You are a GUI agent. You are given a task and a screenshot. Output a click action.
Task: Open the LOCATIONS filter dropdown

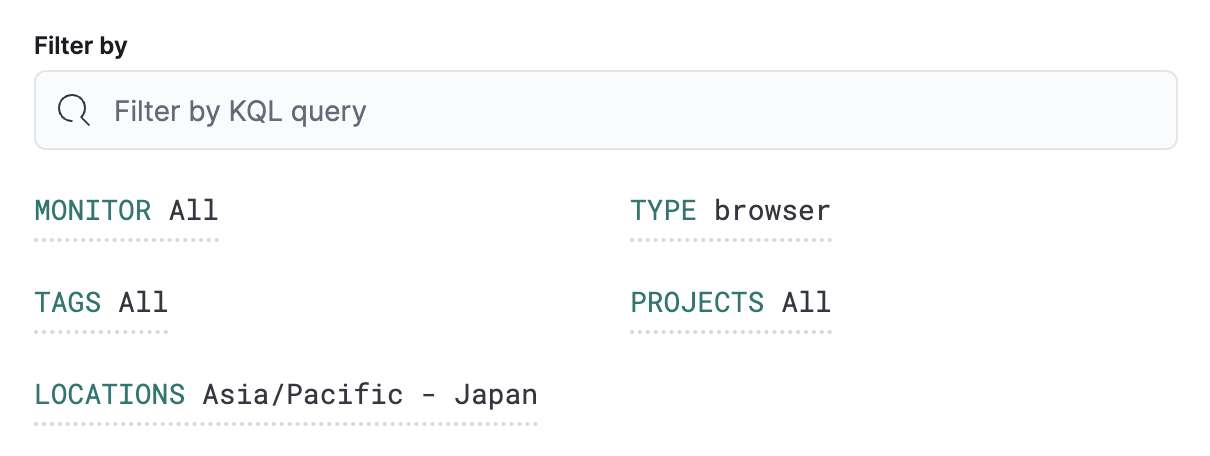pos(286,395)
